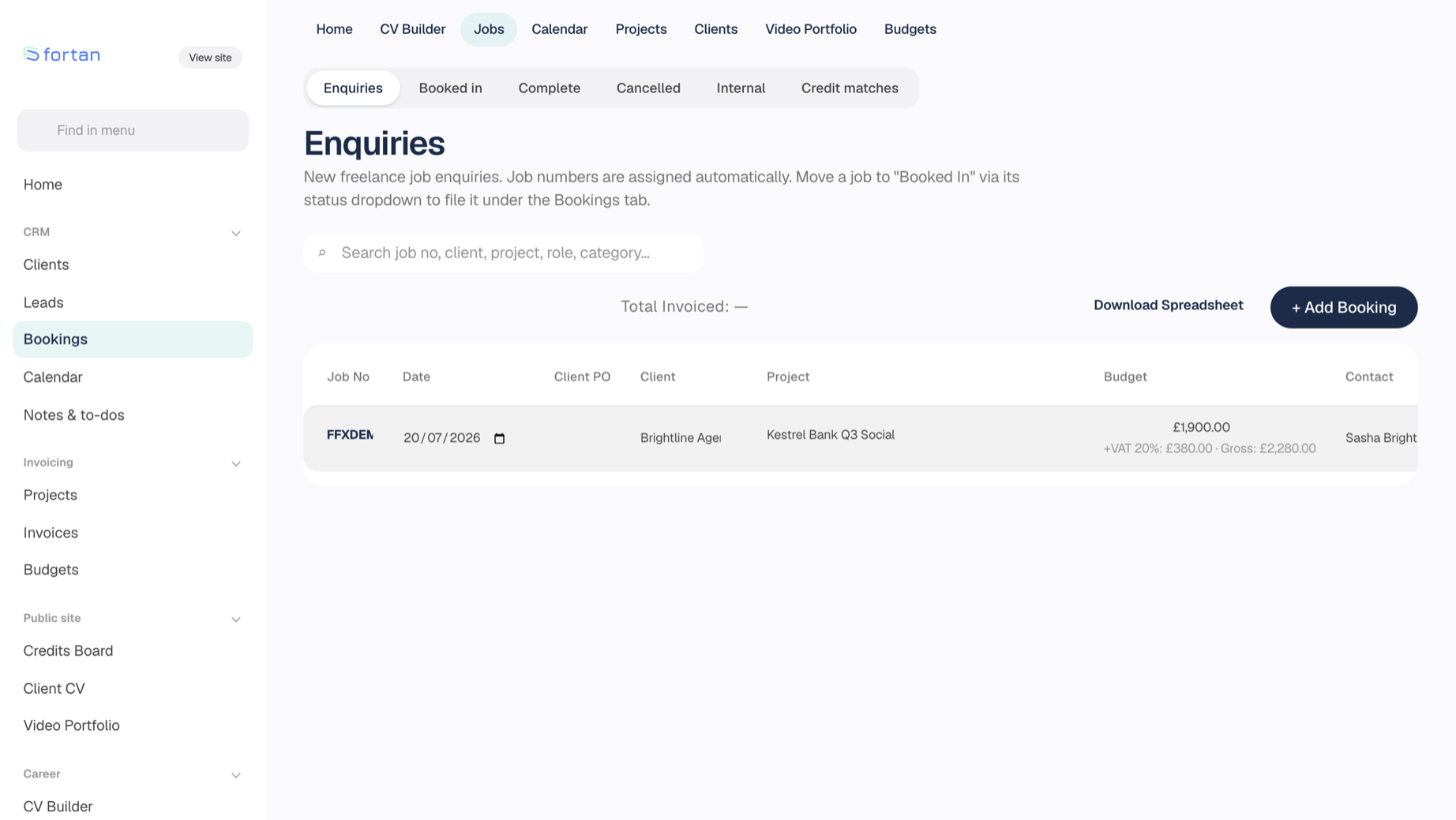Screen dimensions: 1456x820
Task: Click Kestrel Bank Q3 Social project
Action: point(830,435)
